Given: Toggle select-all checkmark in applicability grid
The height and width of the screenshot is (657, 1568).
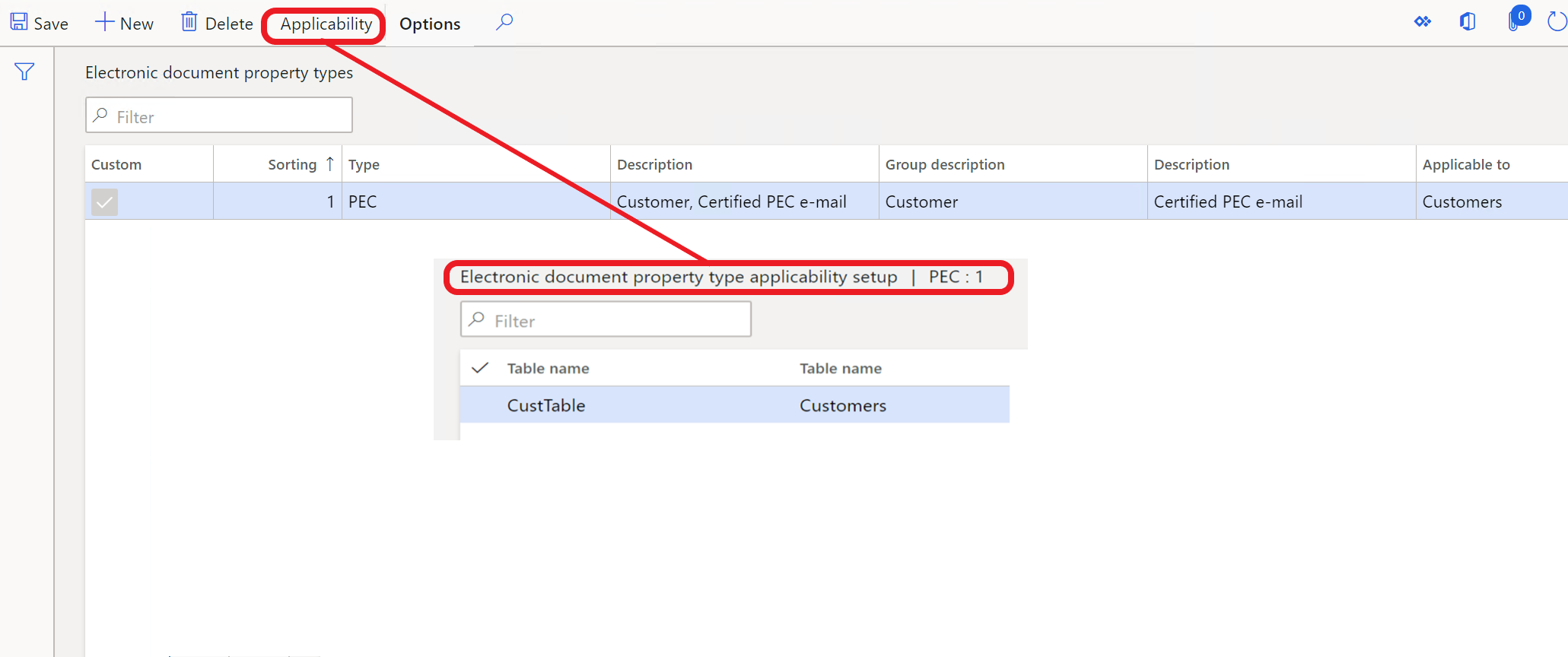Looking at the screenshot, I should [480, 368].
